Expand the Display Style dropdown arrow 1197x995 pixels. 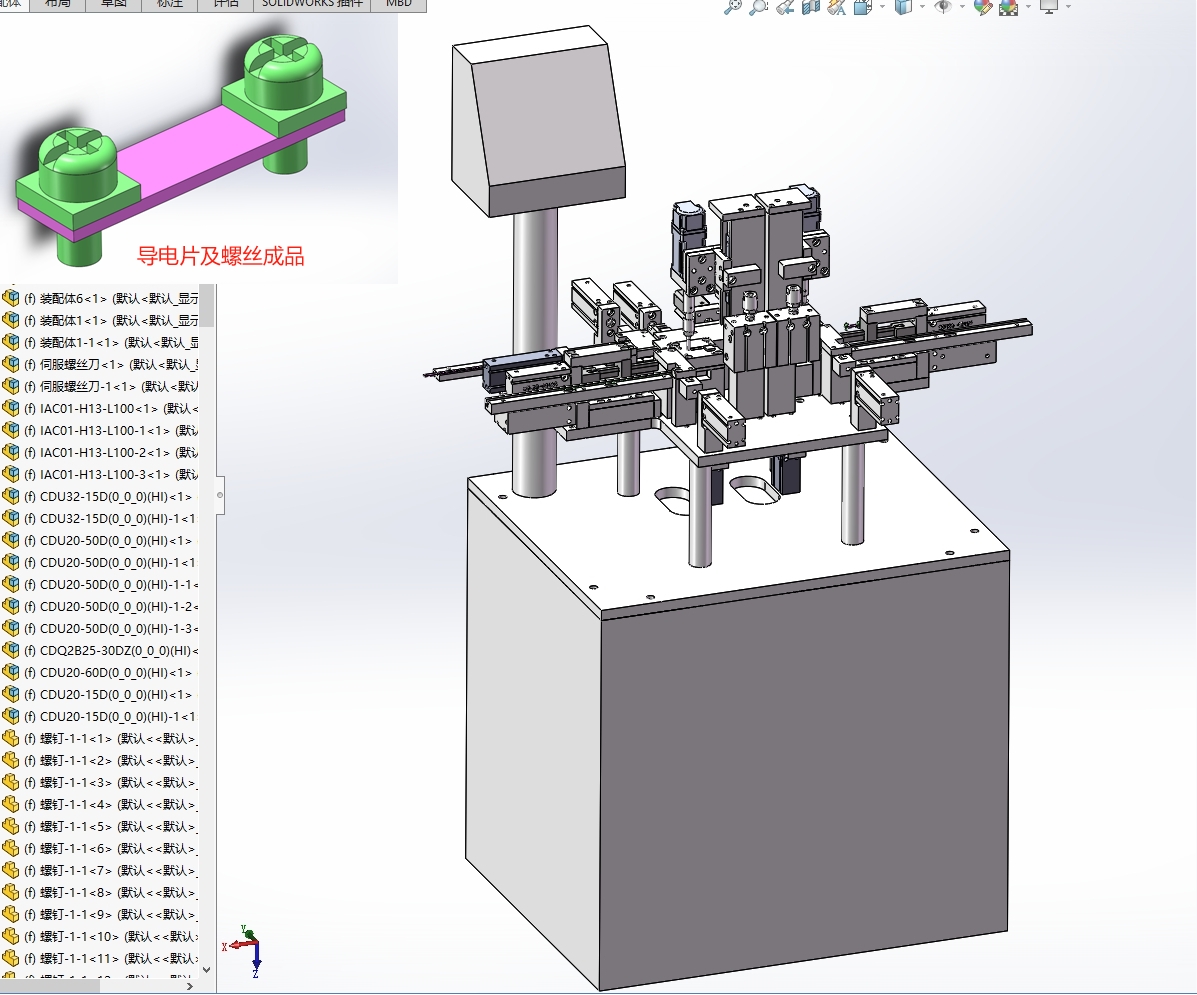(x=922, y=7)
